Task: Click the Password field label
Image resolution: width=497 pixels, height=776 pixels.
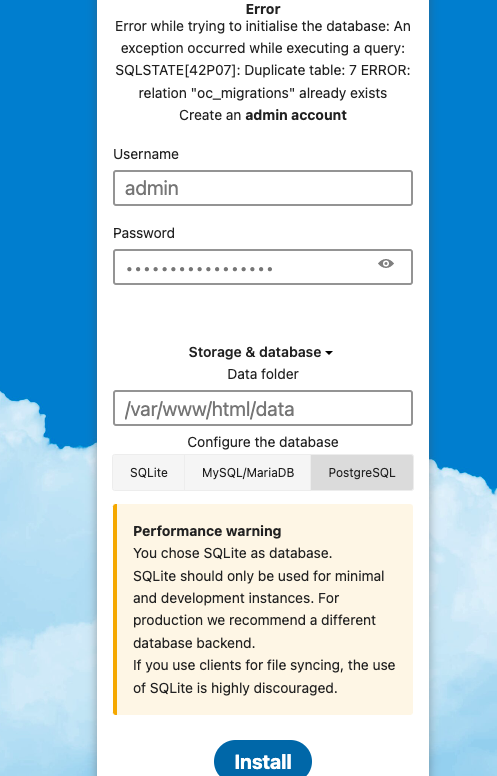Action: pyautogui.click(x=144, y=233)
